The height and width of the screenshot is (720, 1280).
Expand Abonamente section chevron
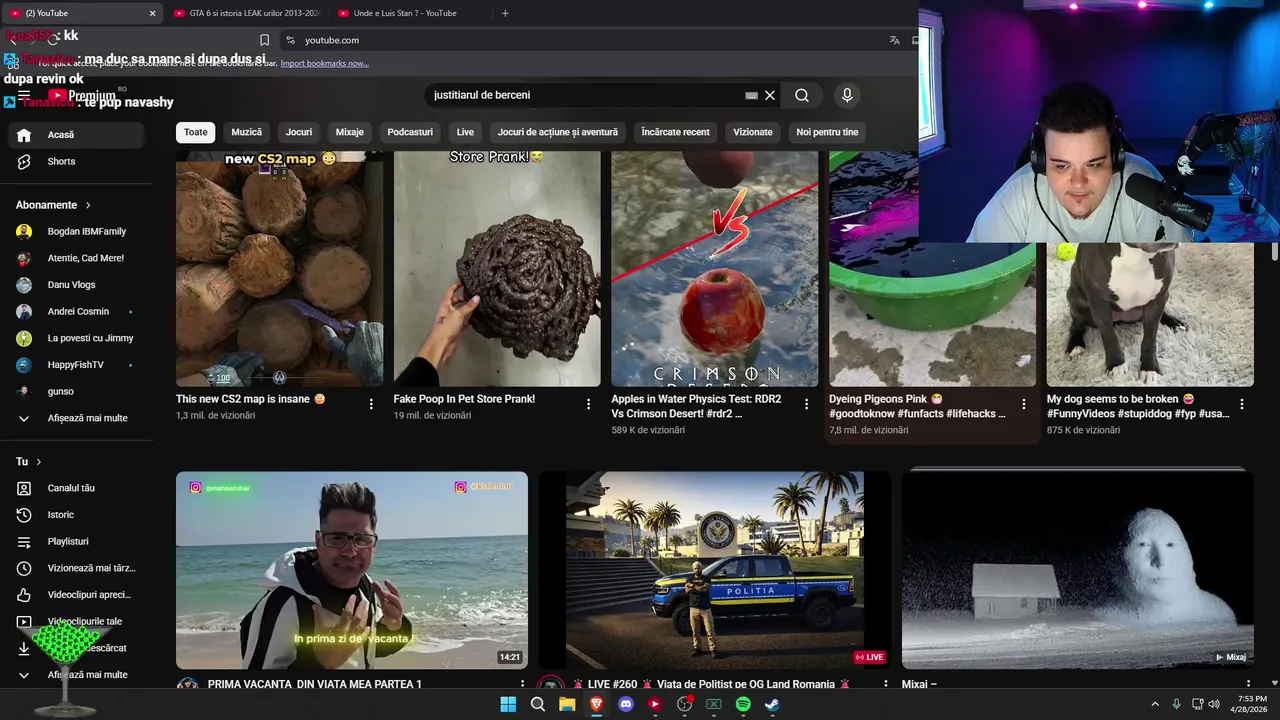[x=88, y=205]
